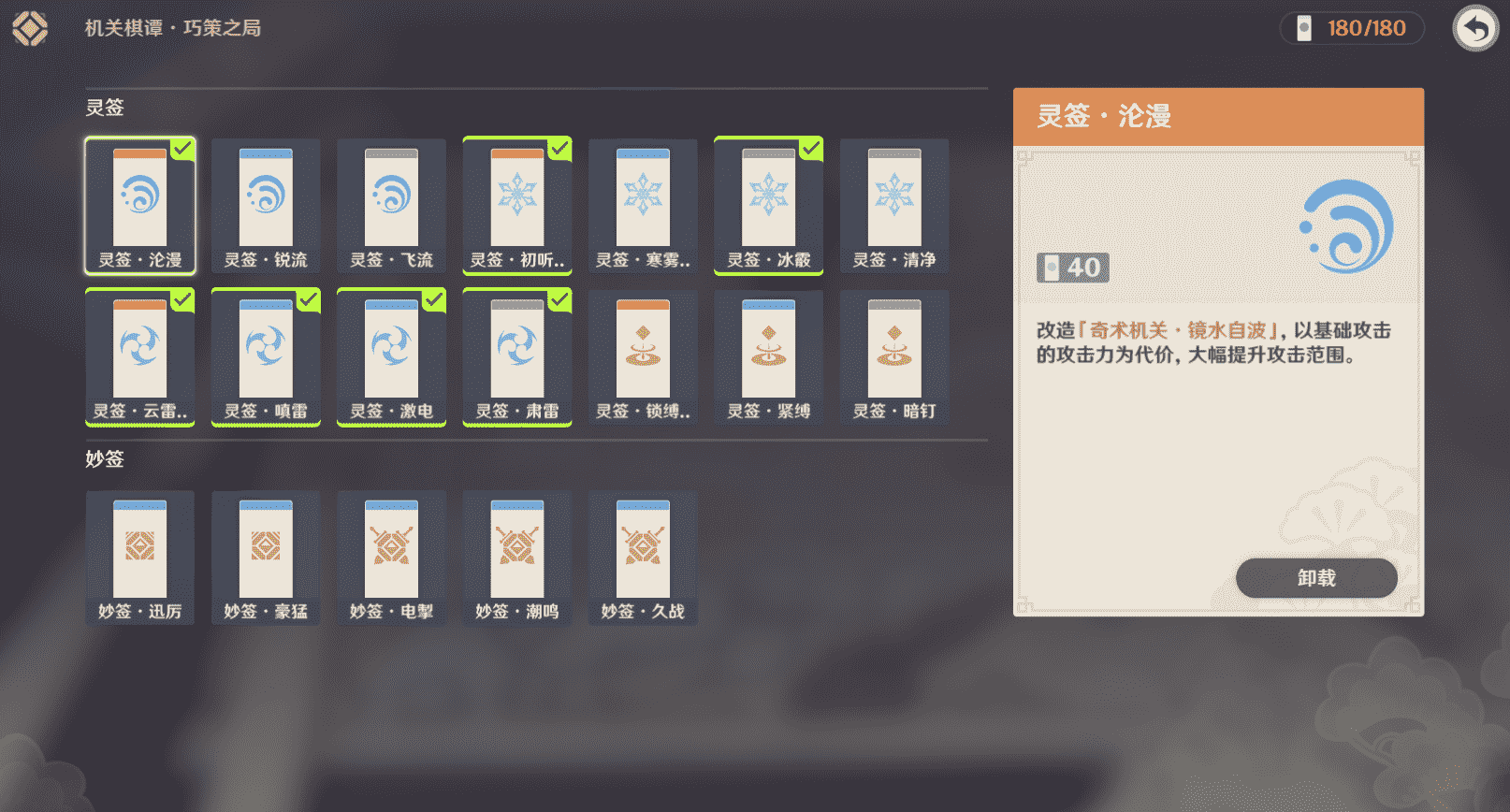Viewport: 1510px width, 812px height.
Task: Click the 卸载 unload button
Action: point(1316,578)
